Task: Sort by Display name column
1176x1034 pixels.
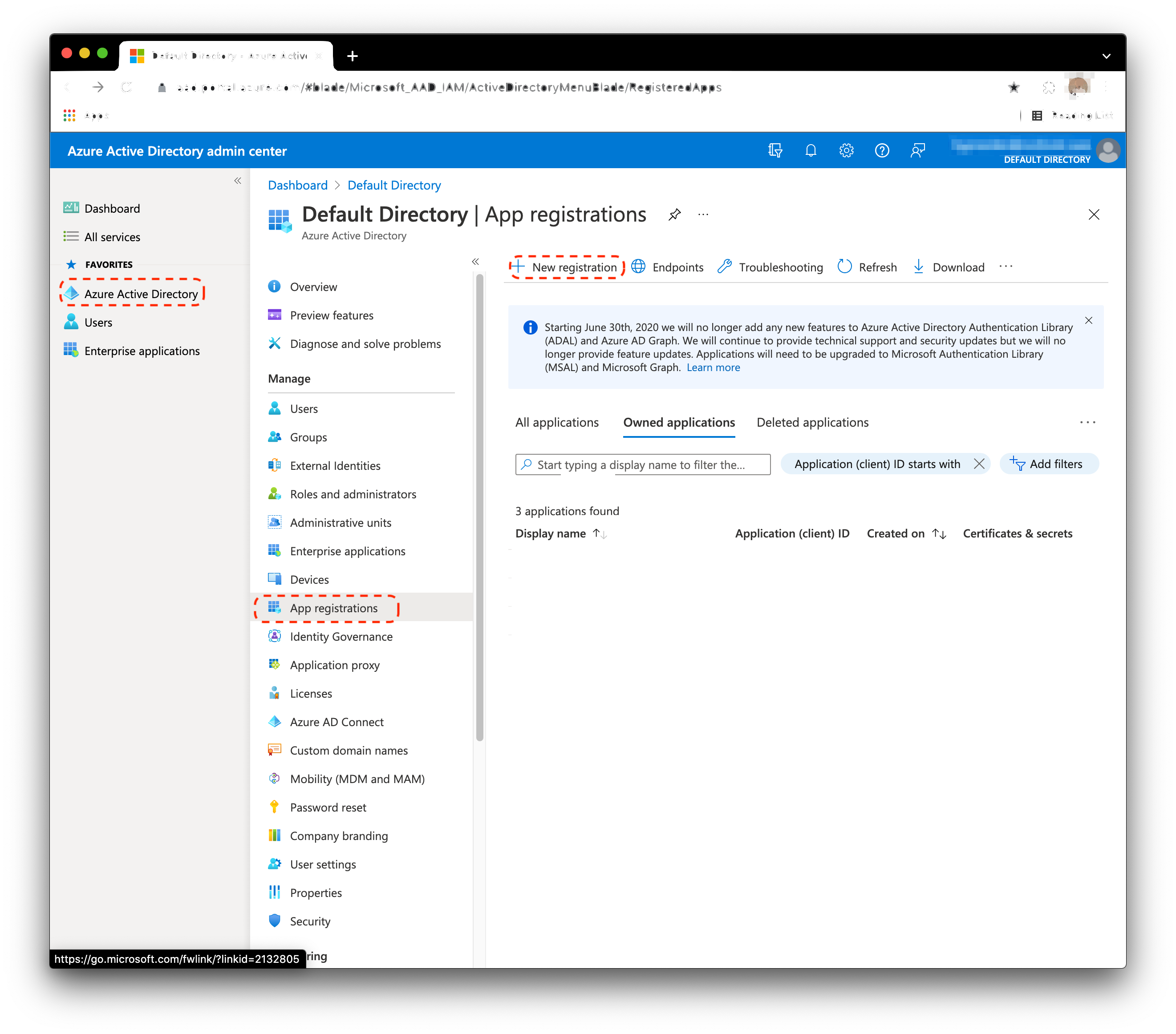Action: tap(551, 533)
